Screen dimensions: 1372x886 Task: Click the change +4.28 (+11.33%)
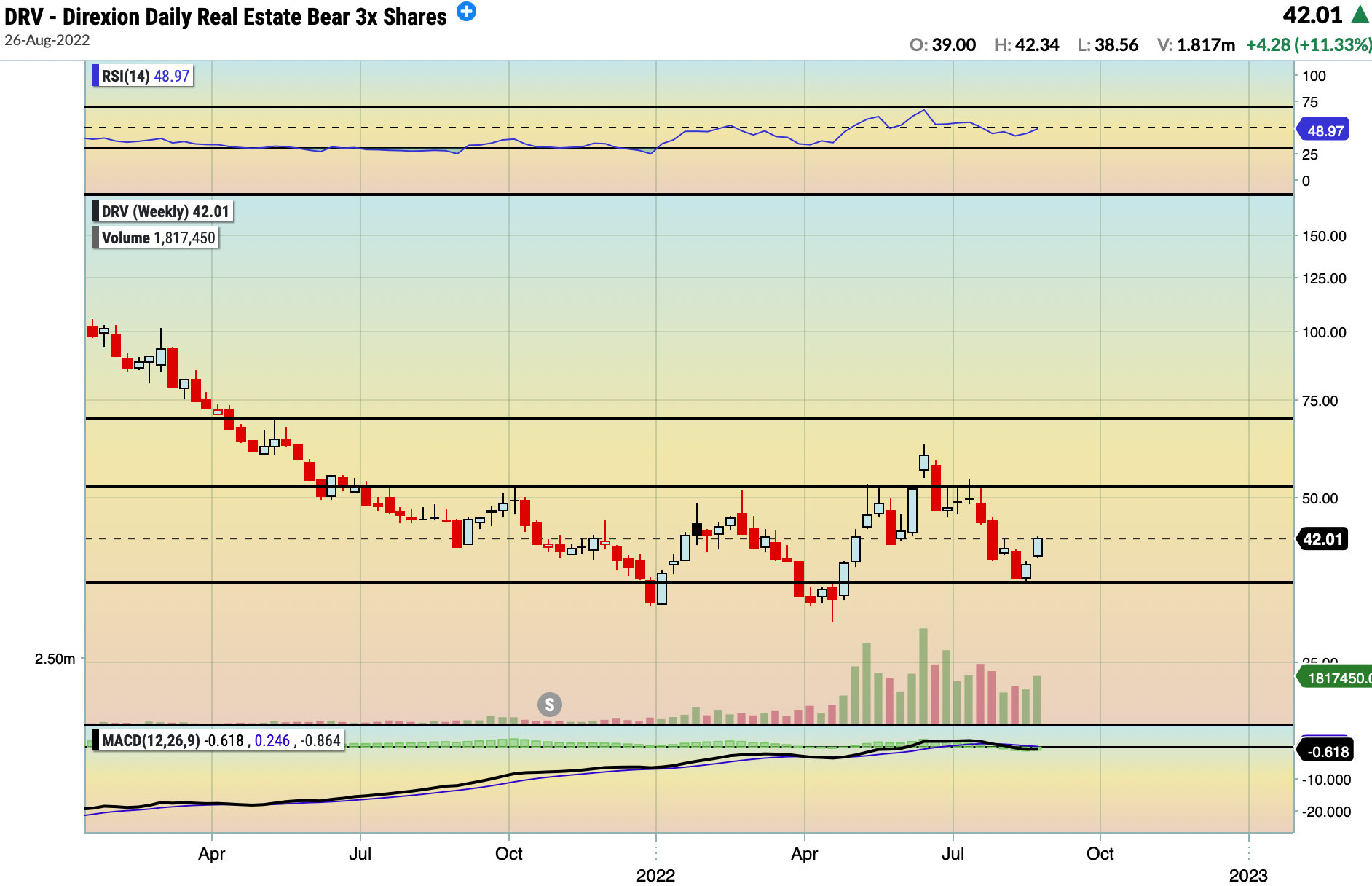point(1309,44)
